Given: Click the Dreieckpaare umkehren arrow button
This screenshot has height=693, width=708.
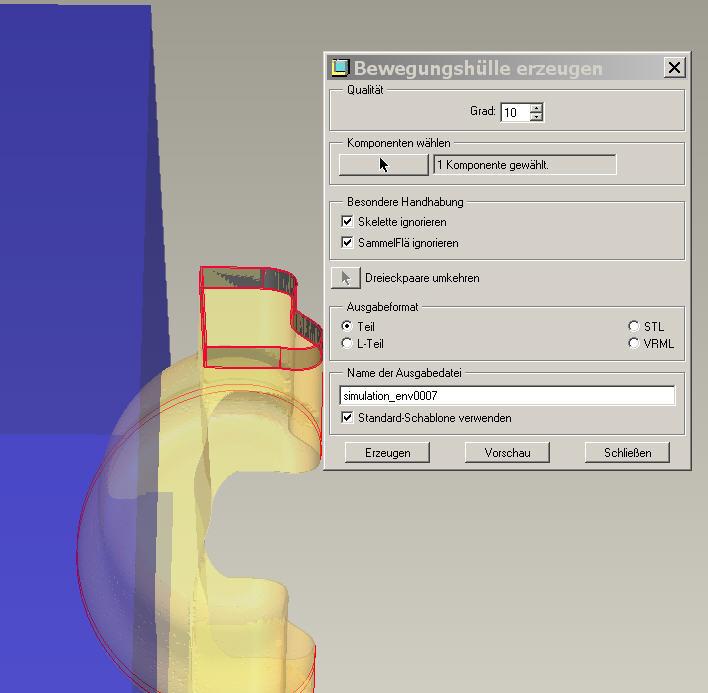Looking at the screenshot, I should click(345, 278).
